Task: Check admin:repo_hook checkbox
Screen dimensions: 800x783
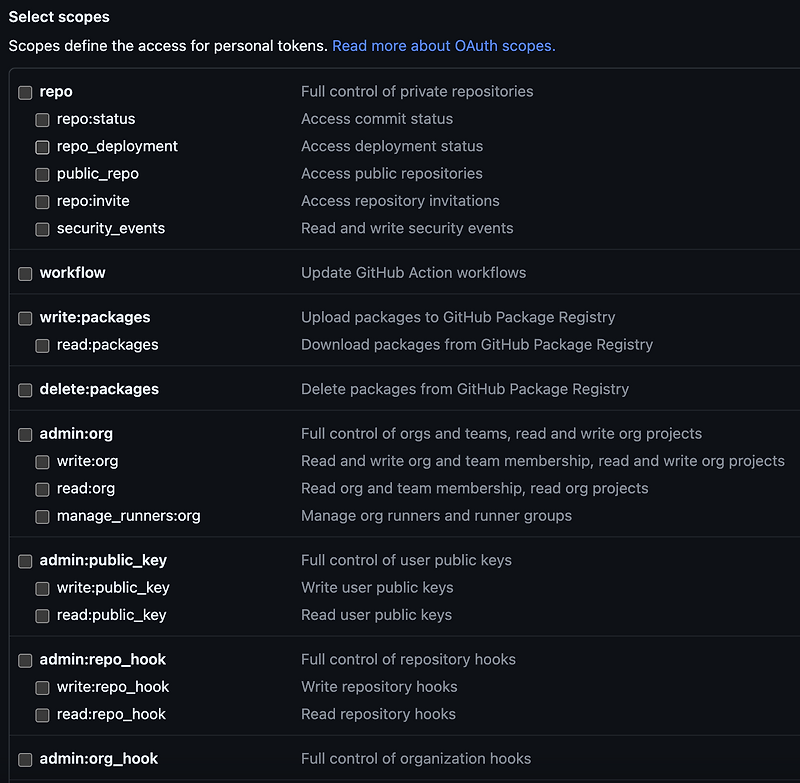Action: pos(25,661)
